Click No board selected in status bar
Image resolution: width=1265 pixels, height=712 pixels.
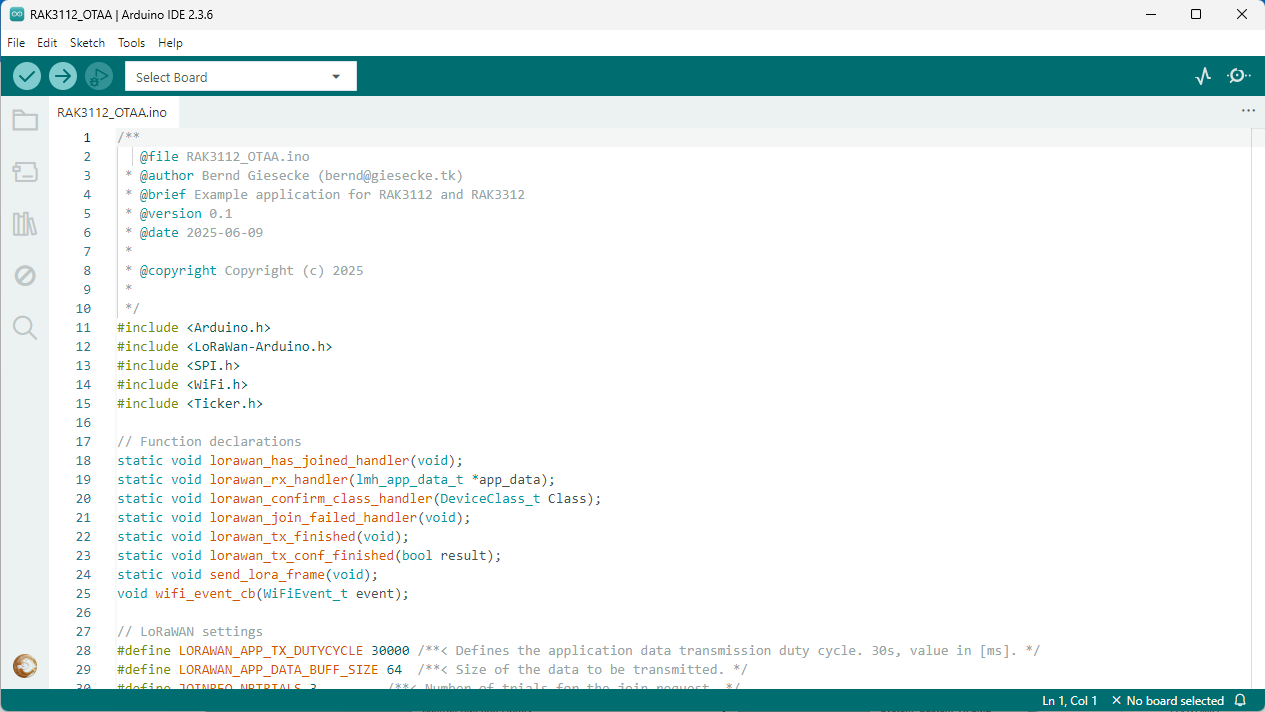point(1168,701)
